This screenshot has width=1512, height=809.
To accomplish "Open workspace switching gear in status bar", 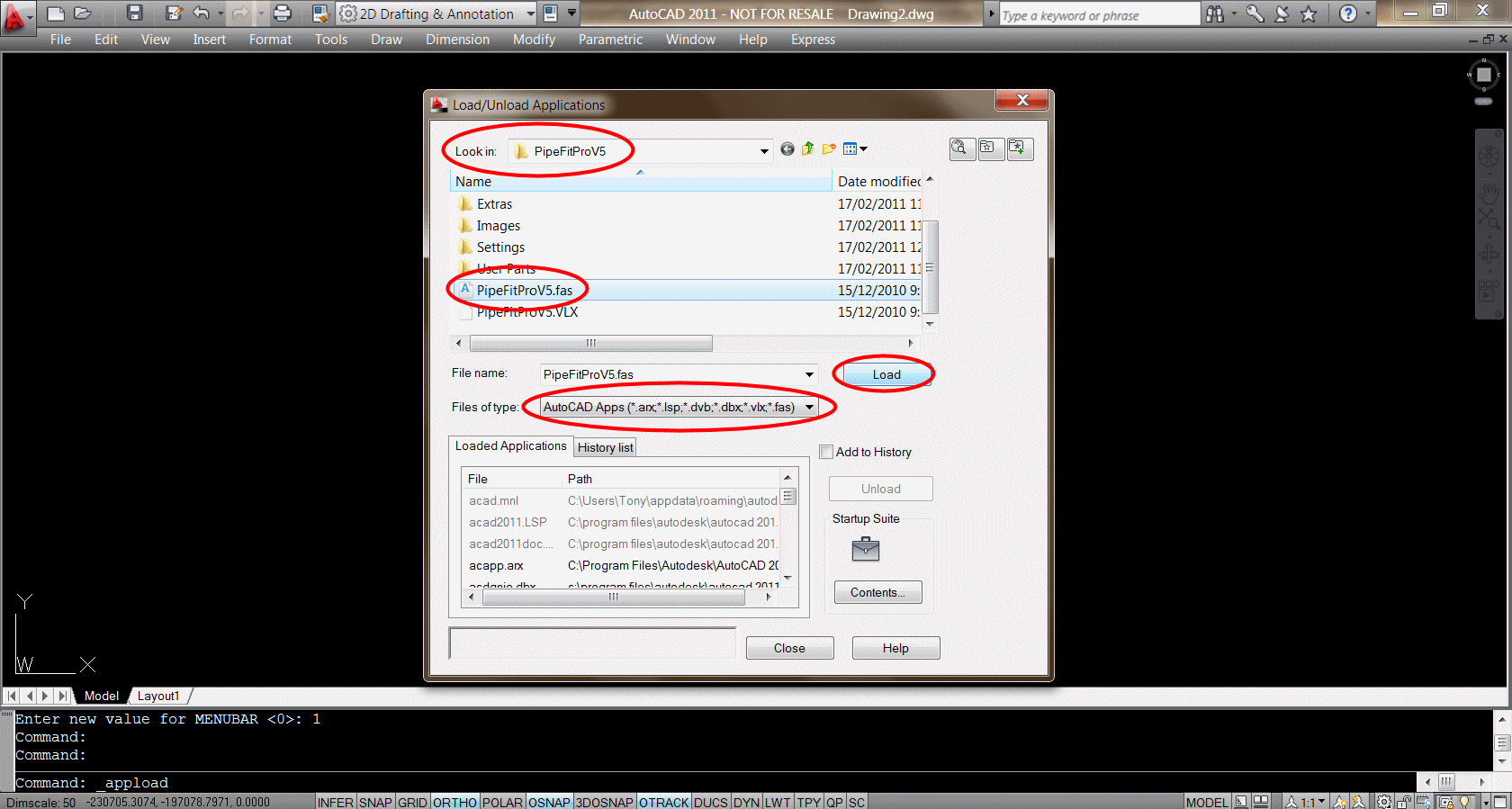I will (1384, 802).
